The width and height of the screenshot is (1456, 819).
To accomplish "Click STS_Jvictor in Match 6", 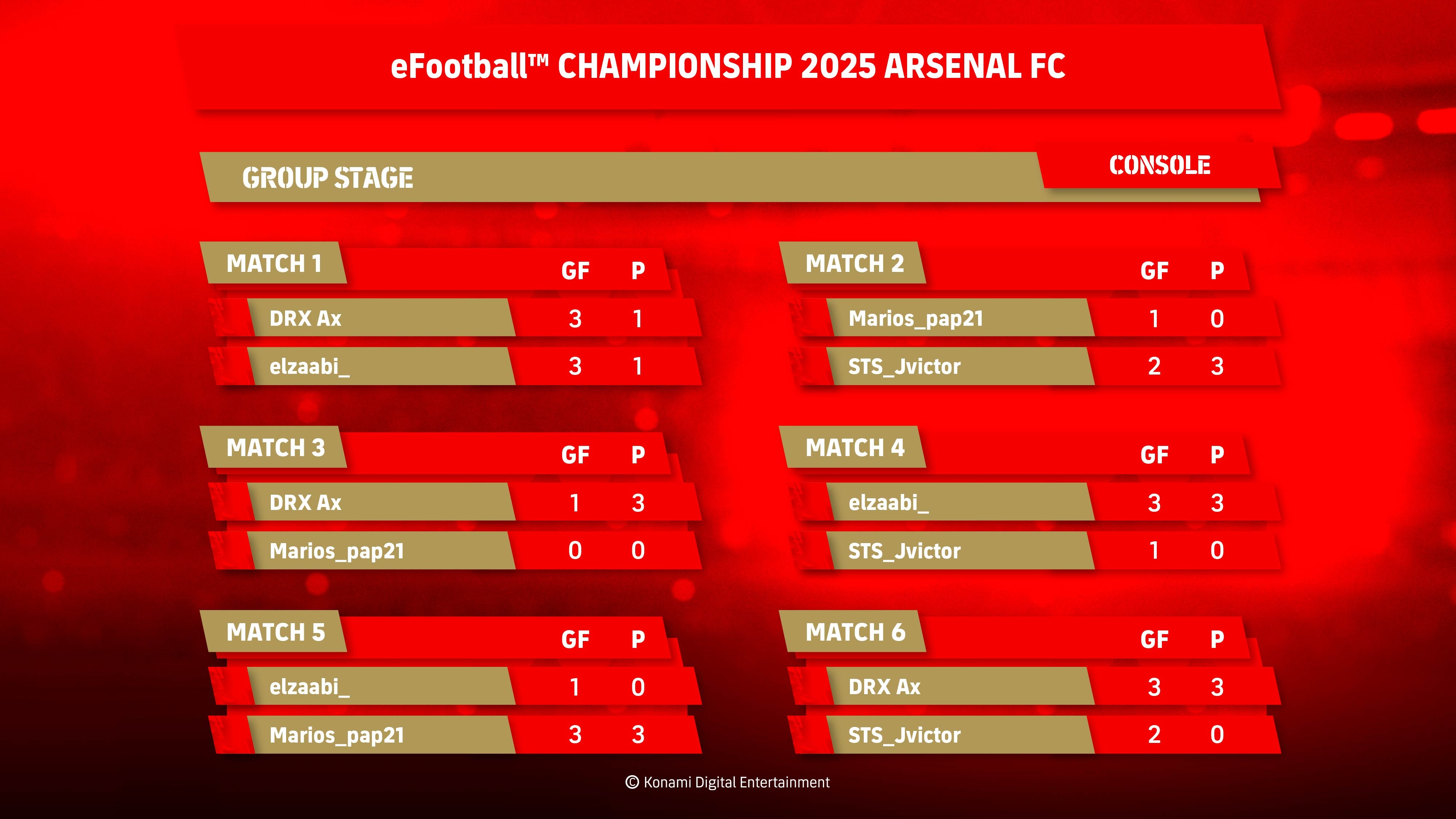I will (904, 735).
